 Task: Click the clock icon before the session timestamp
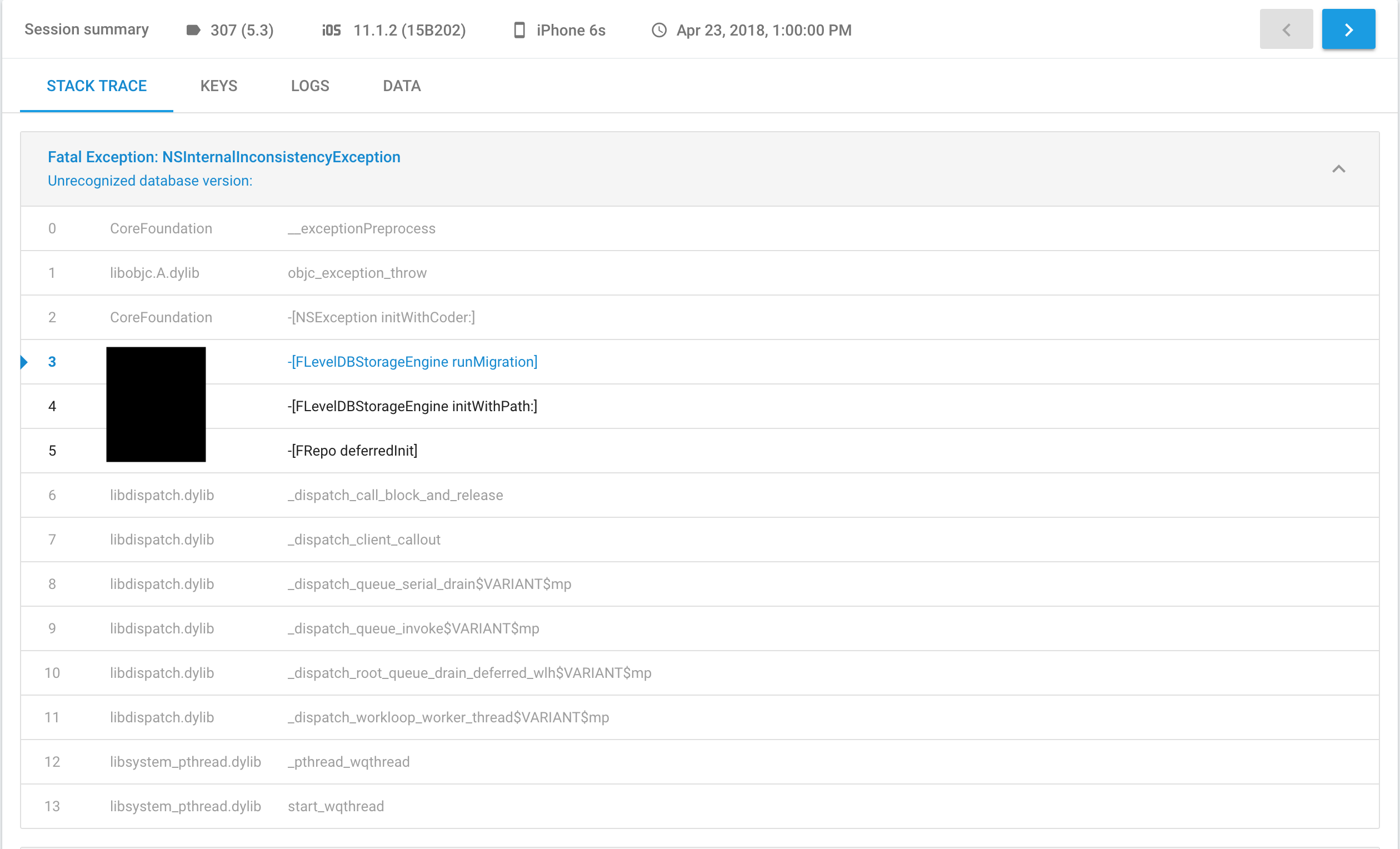point(658,30)
